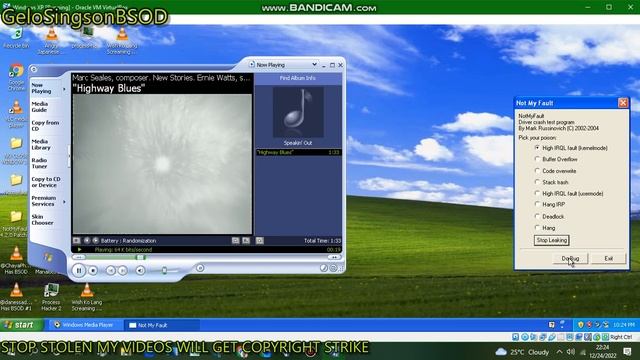640x360 pixels.
Task: Click the Stop Leaking button
Action: 551,240
